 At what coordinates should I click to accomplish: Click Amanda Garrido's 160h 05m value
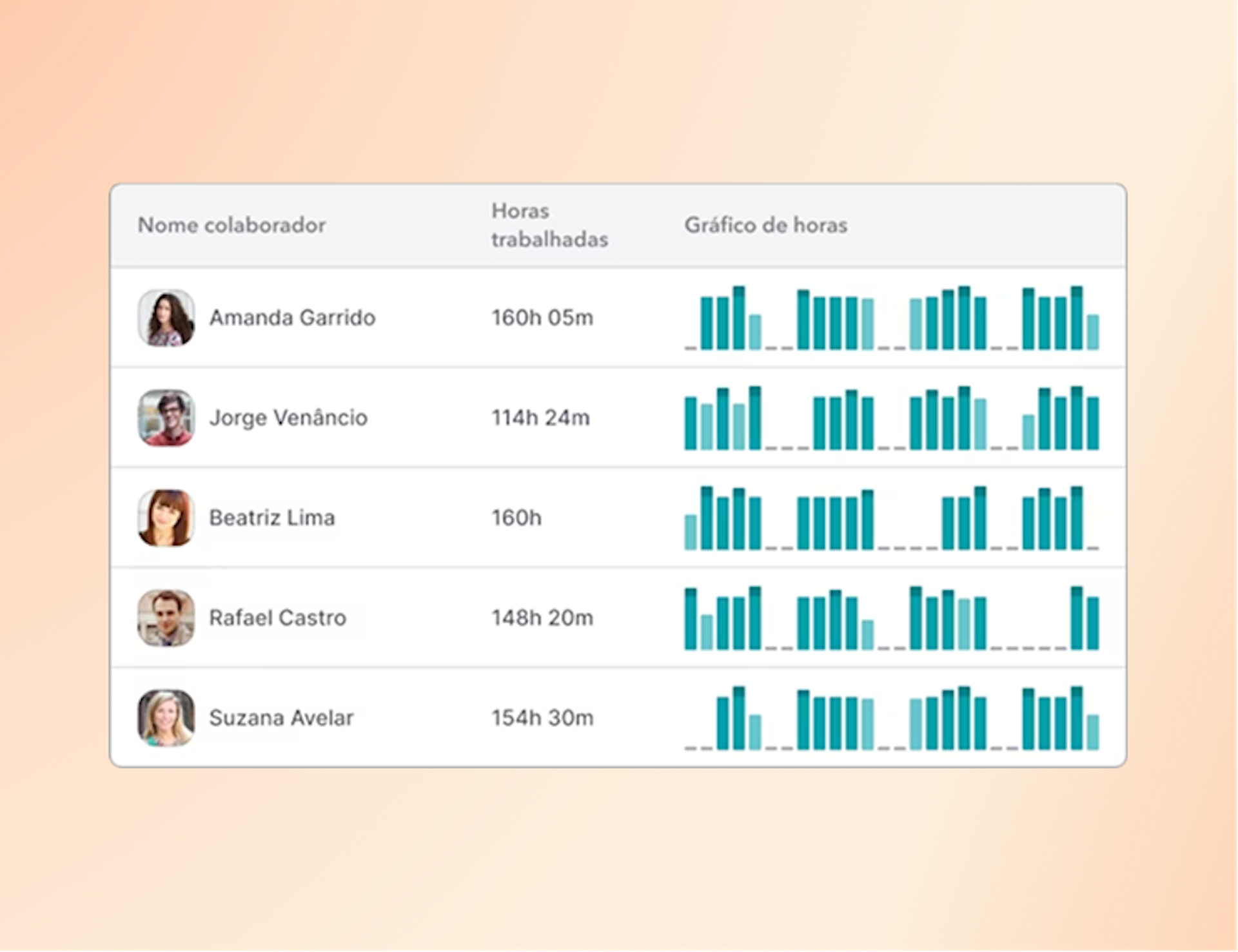pos(542,318)
